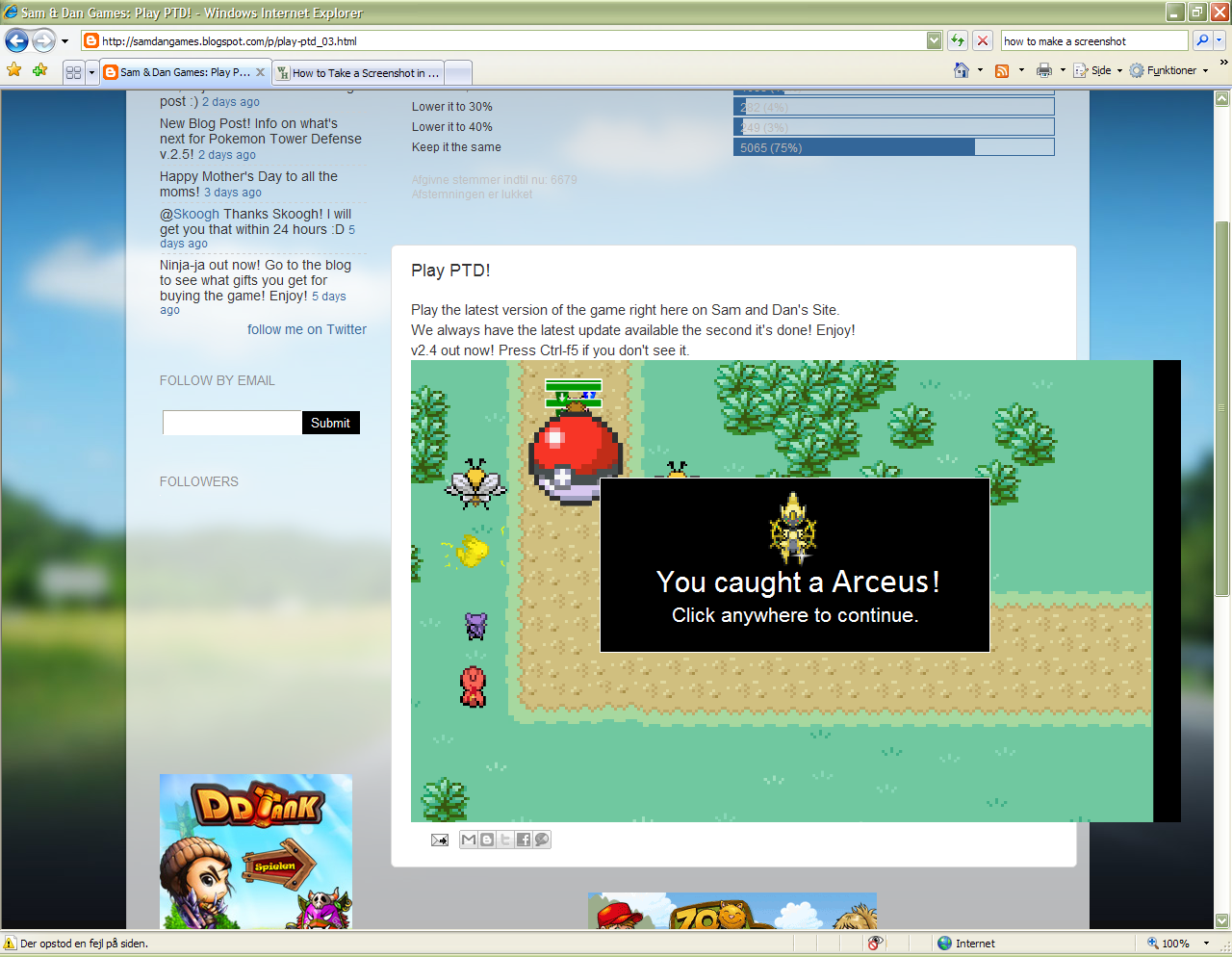1232x957 pixels.
Task: Click the 'Keep it the same' 75% poll bar
Action: (x=894, y=147)
